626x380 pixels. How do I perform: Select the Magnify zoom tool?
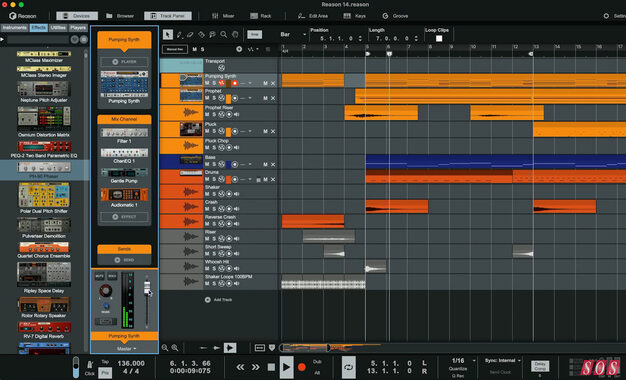(x=224, y=35)
